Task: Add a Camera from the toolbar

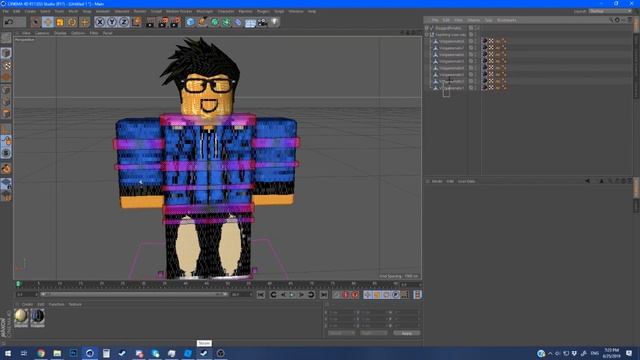Action: (262, 22)
